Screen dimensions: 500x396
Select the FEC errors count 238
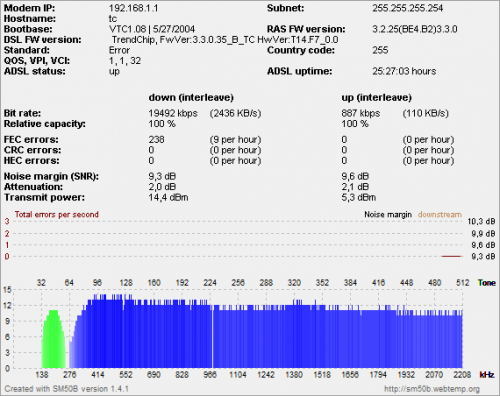point(156,139)
